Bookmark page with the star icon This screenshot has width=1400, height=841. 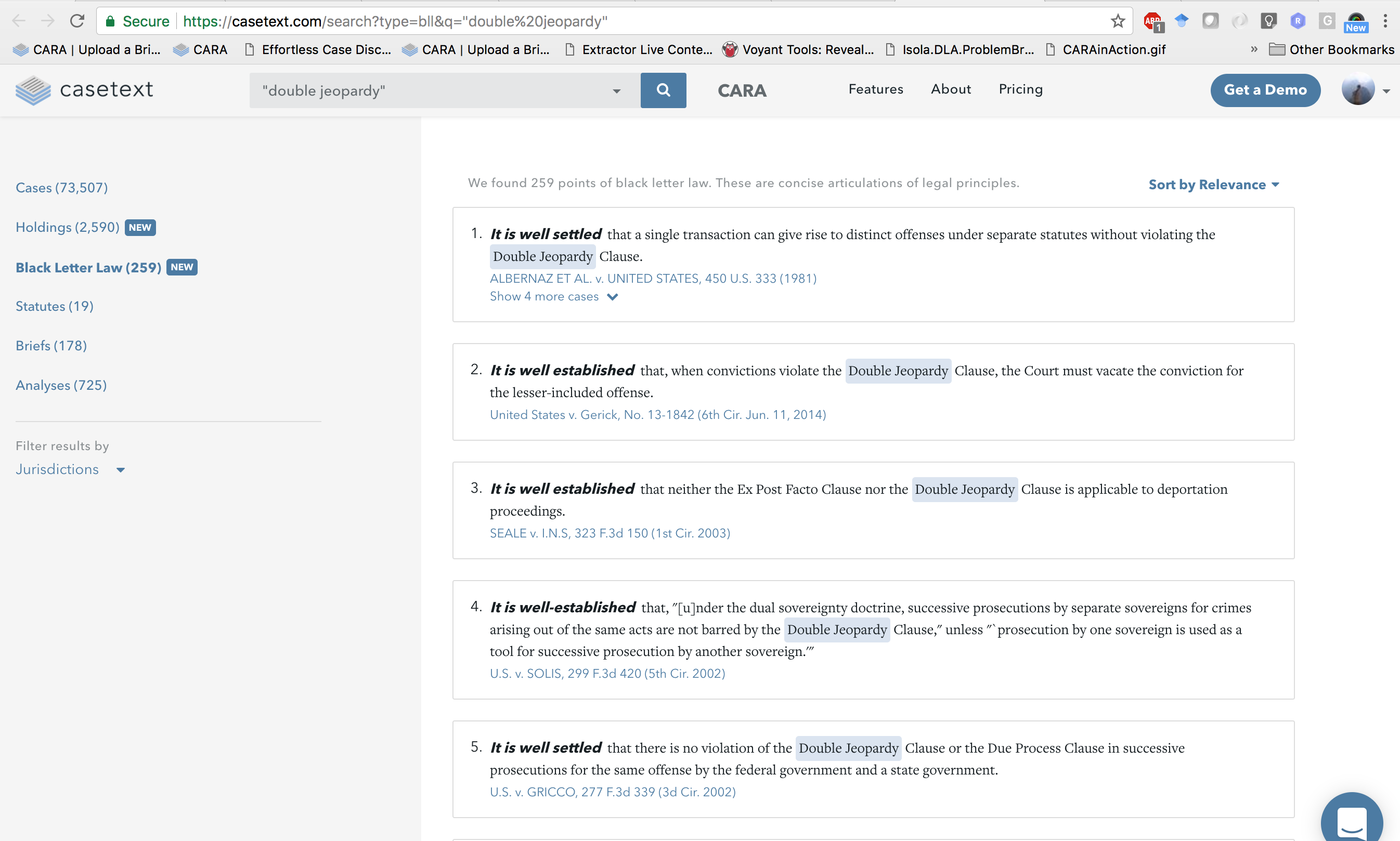[1118, 21]
